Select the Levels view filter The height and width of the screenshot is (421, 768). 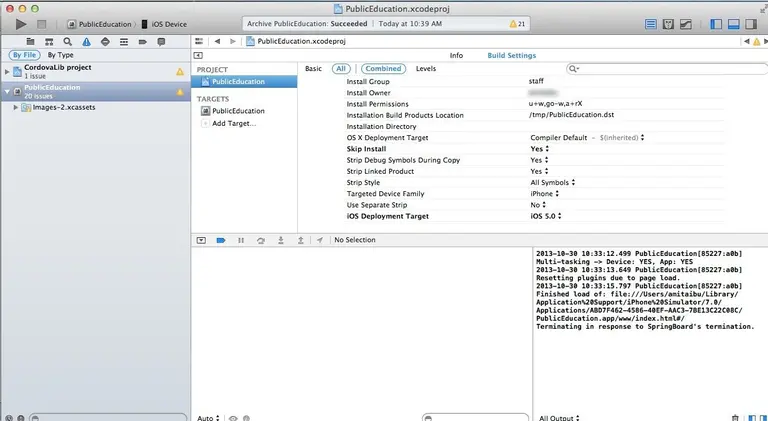[x=426, y=69]
